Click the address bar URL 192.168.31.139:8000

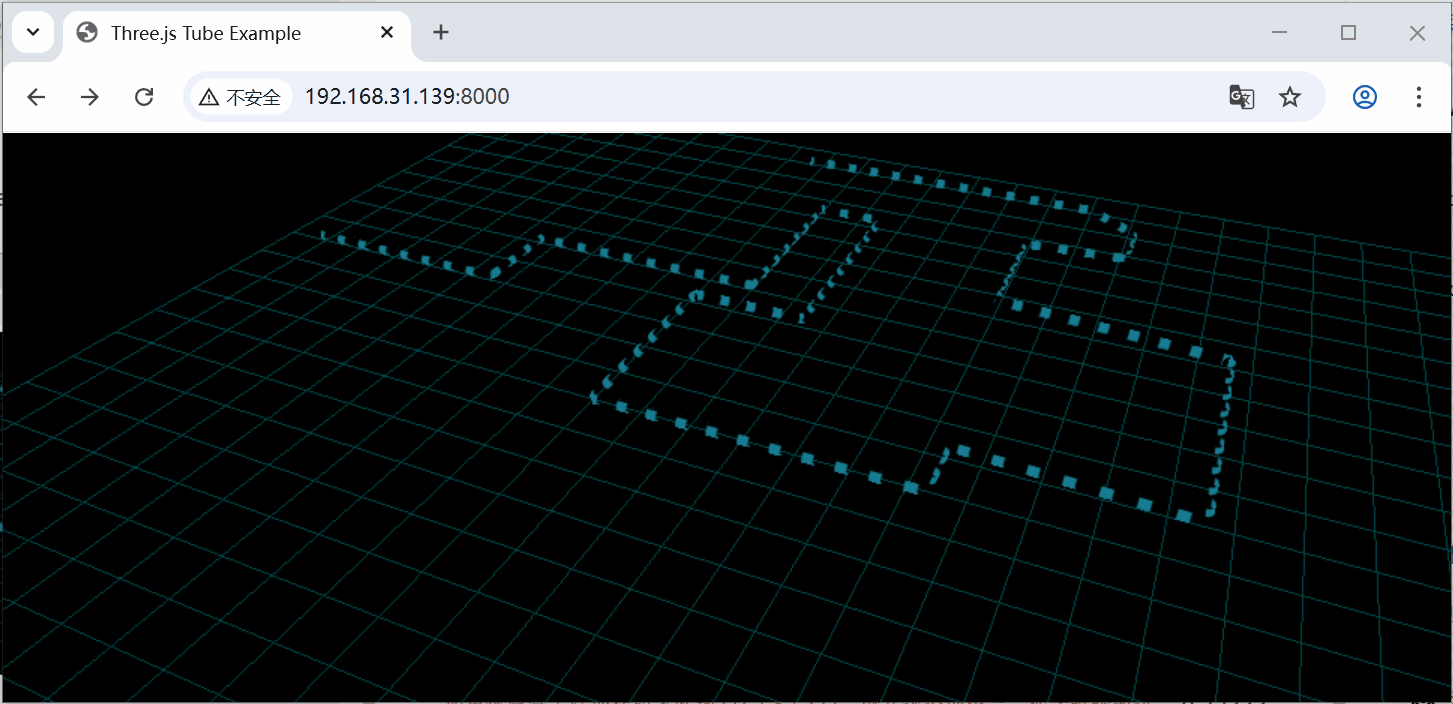407,97
